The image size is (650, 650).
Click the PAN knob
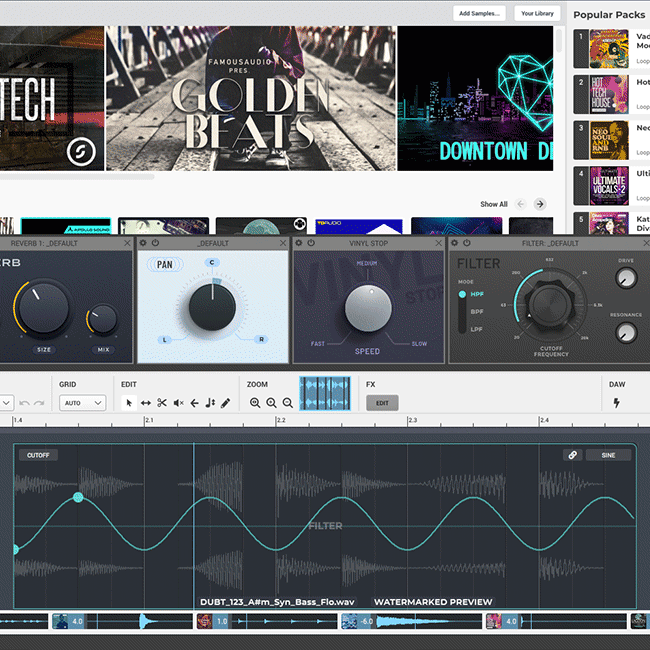212,307
